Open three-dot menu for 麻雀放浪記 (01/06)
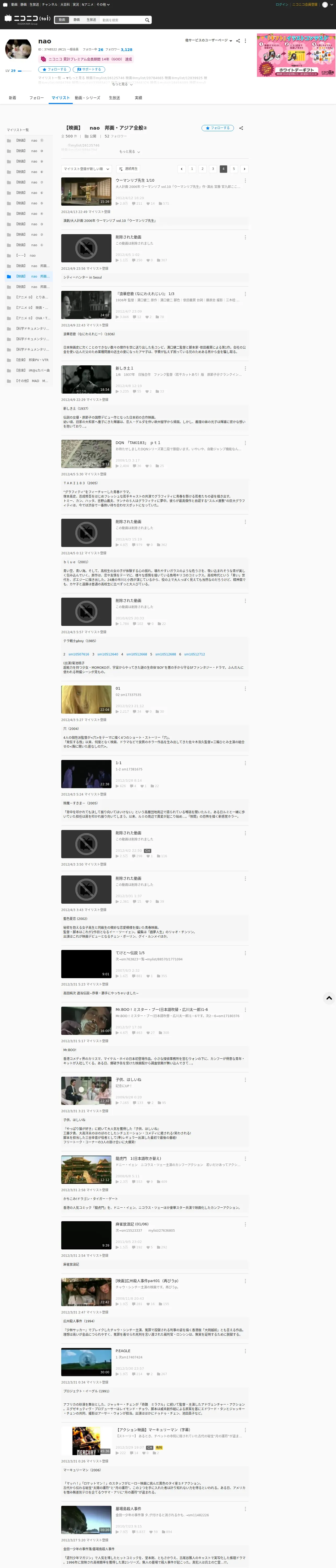336x1568 pixels. (x=245, y=1224)
